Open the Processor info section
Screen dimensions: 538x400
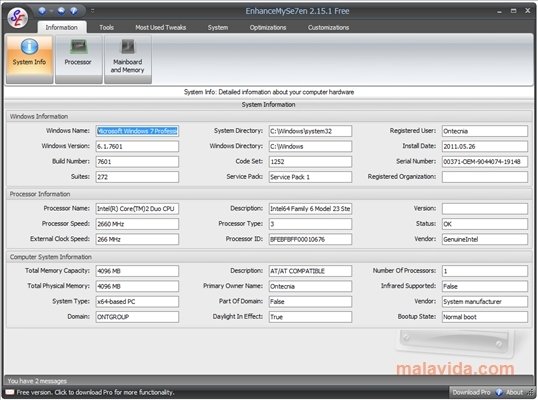pos(79,59)
